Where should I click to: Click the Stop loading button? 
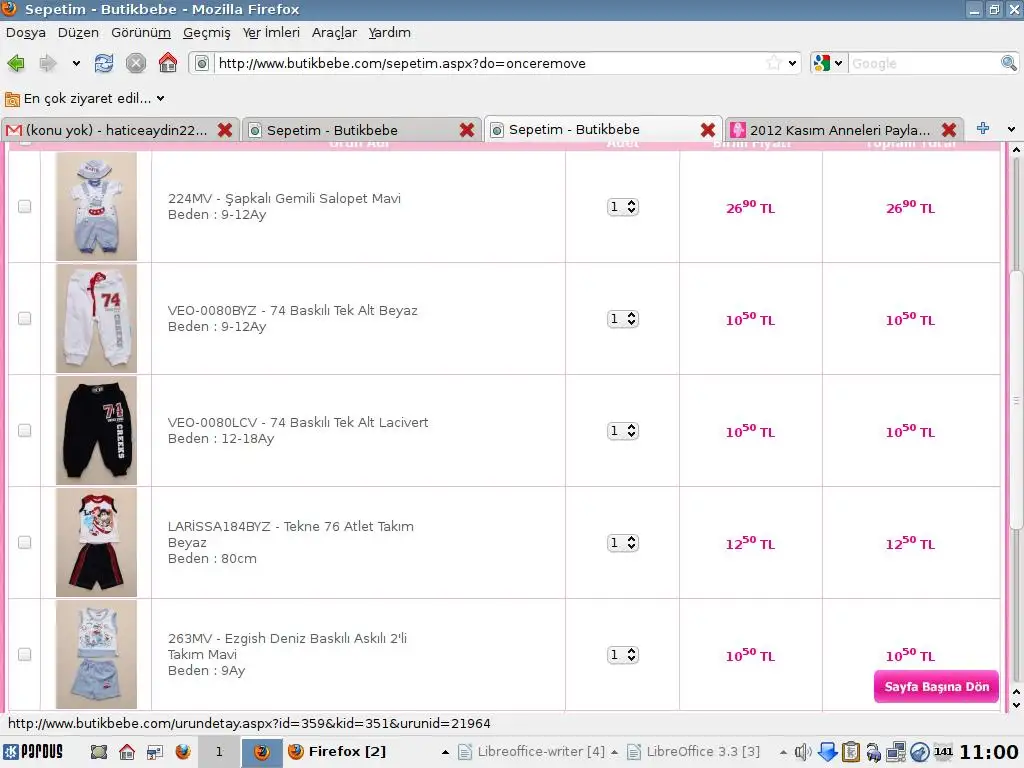pos(135,63)
